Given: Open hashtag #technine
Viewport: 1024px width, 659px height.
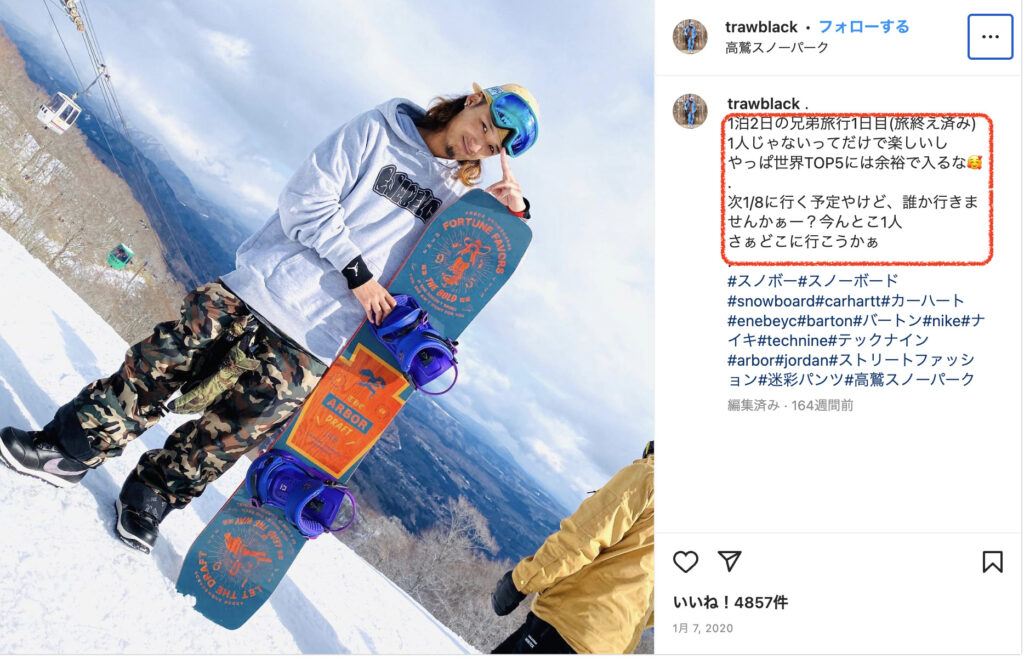Looking at the screenshot, I should tap(793, 340).
